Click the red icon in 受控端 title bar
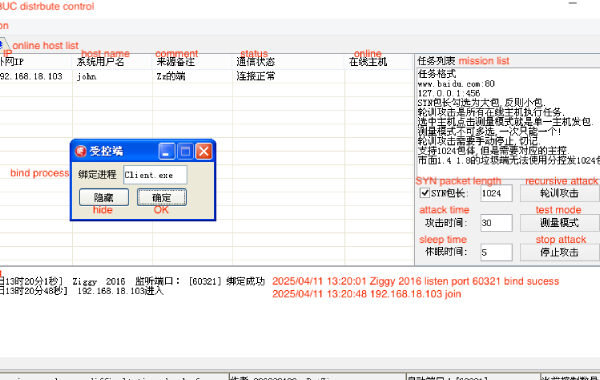600x380 pixels. (x=80, y=151)
